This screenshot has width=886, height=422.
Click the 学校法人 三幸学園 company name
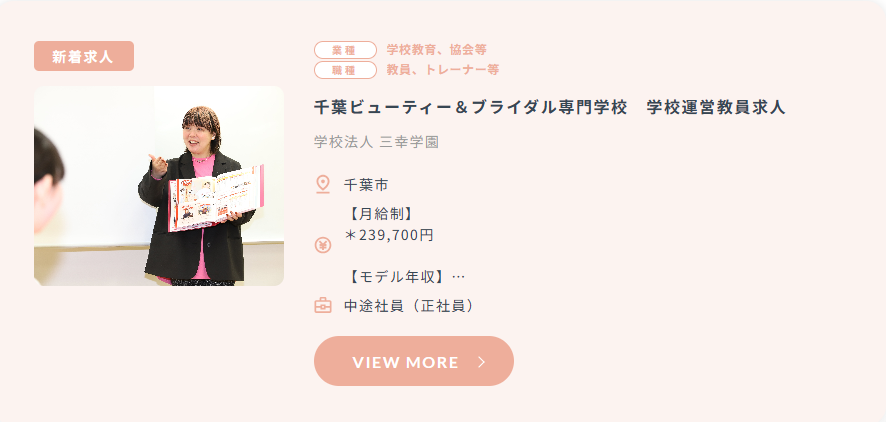point(376,142)
